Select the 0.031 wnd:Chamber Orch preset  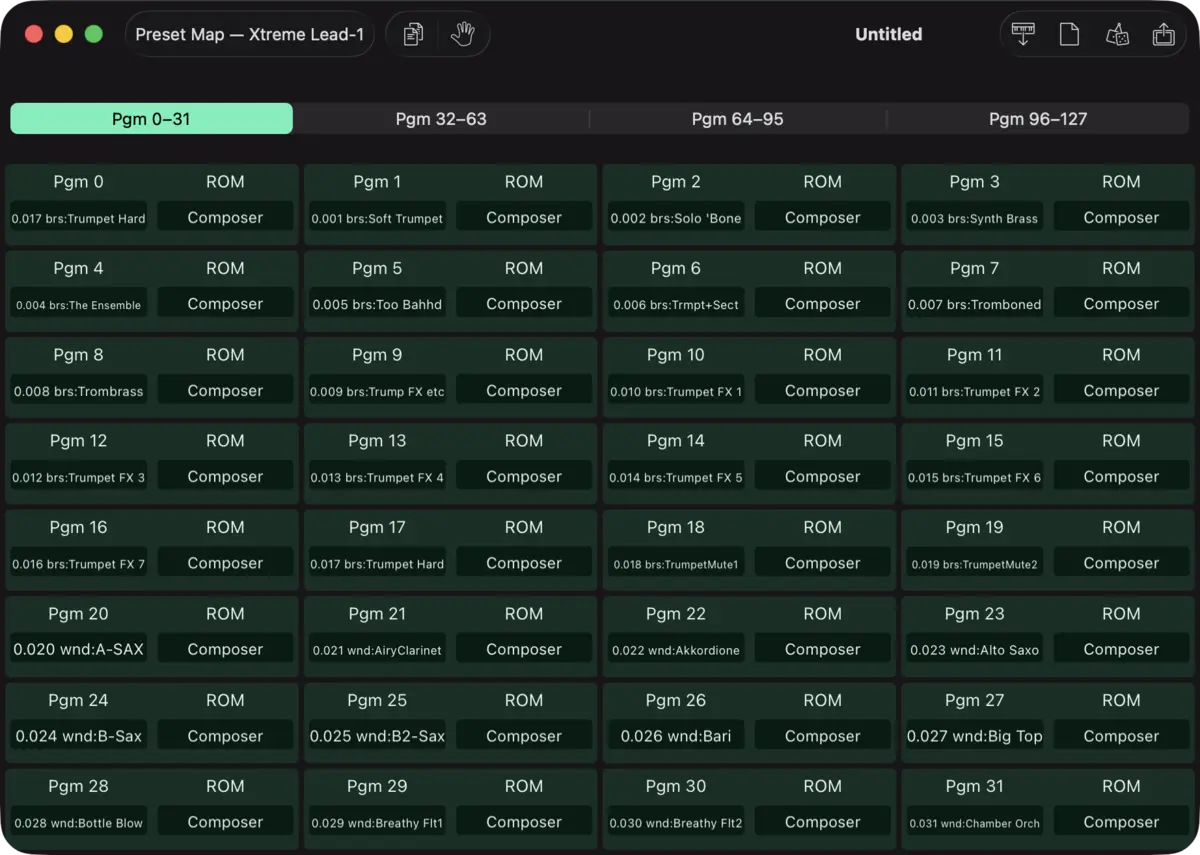click(974, 823)
